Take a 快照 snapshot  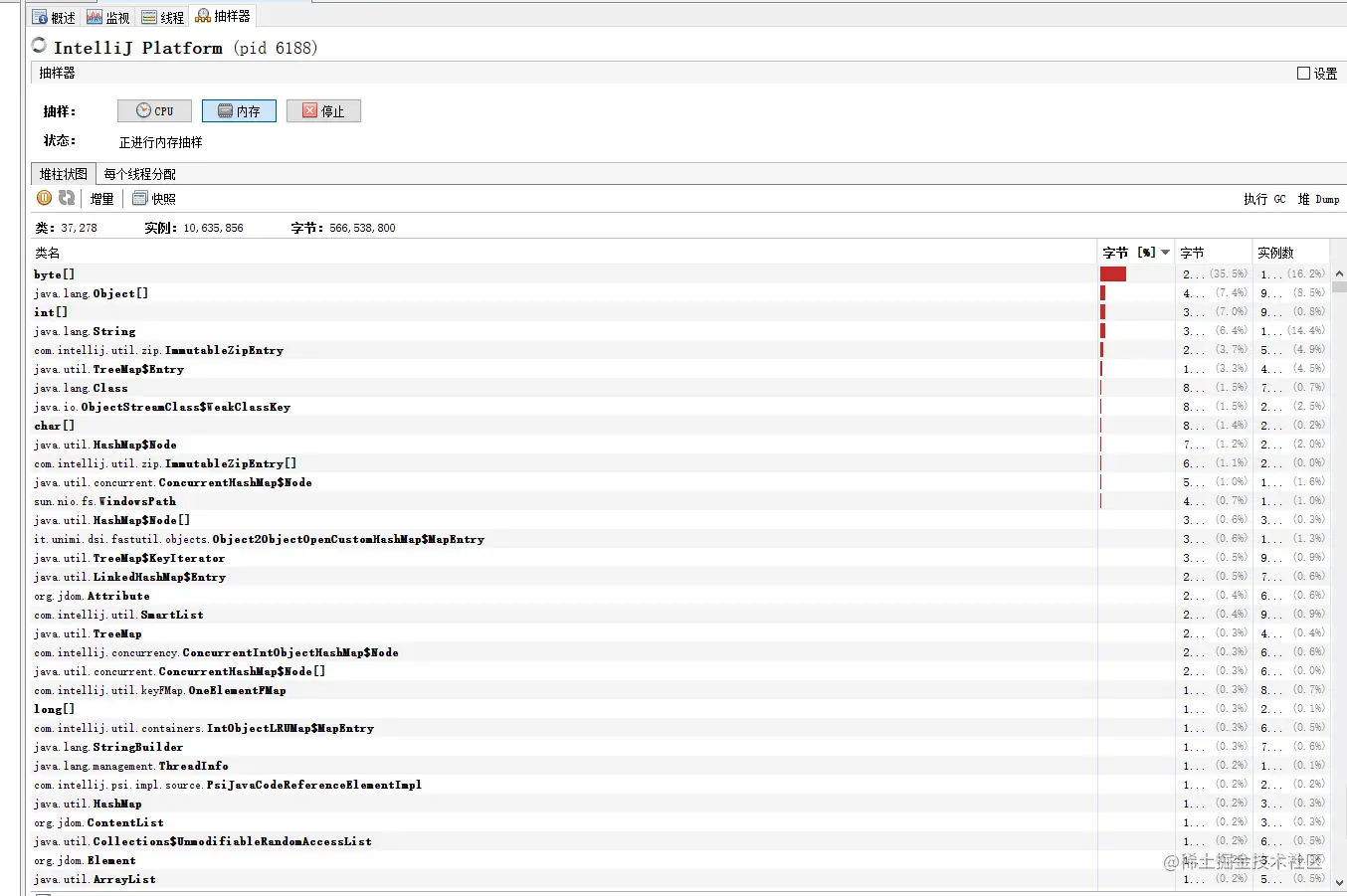(154, 199)
